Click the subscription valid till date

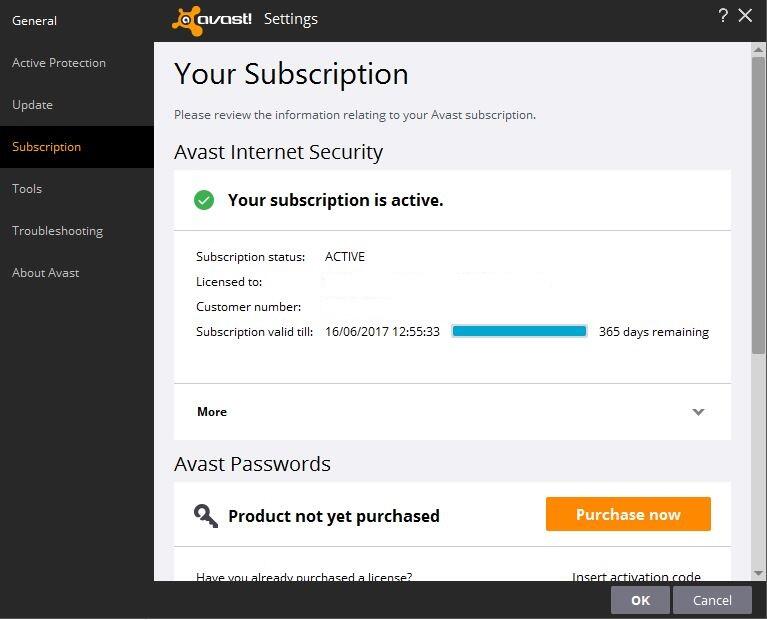pos(382,332)
